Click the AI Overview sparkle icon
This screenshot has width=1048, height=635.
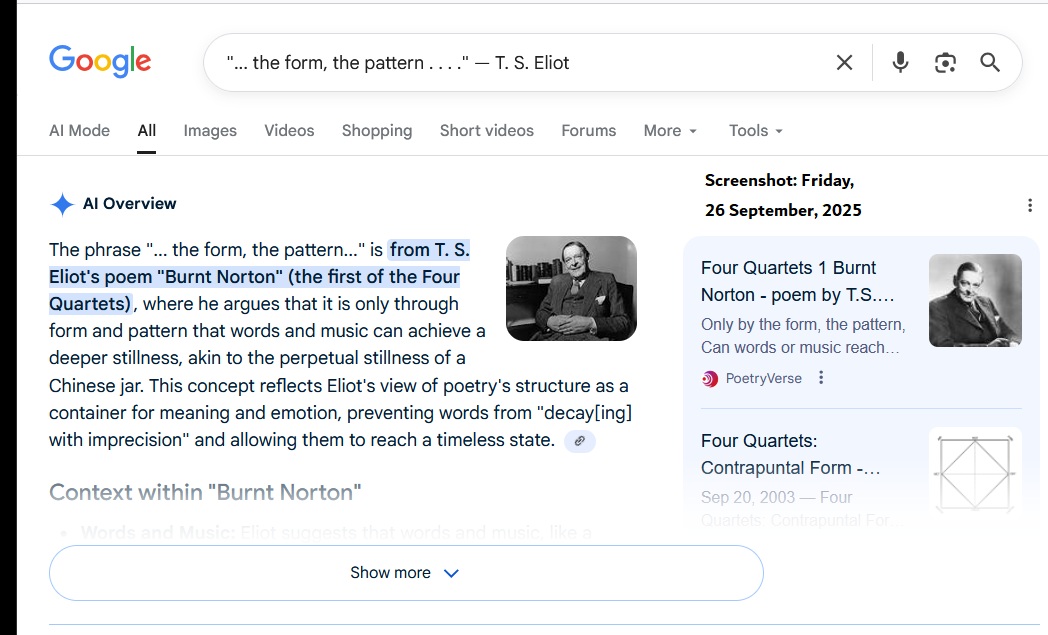pos(62,204)
